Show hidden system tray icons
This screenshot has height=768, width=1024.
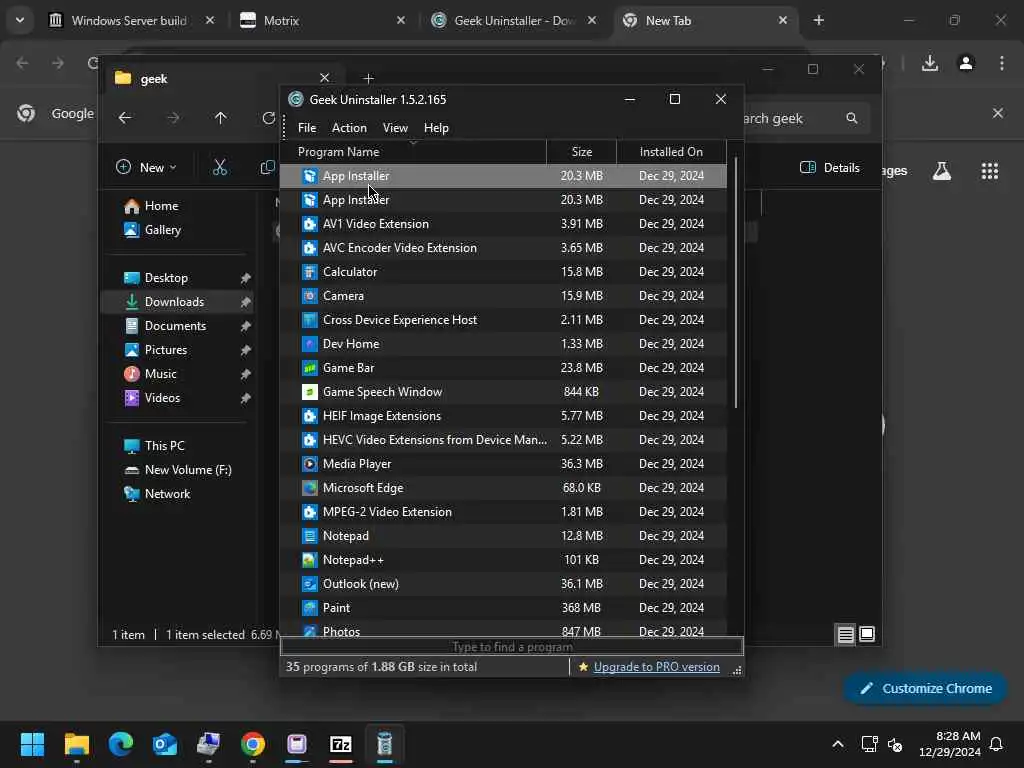pyautogui.click(x=838, y=744)
